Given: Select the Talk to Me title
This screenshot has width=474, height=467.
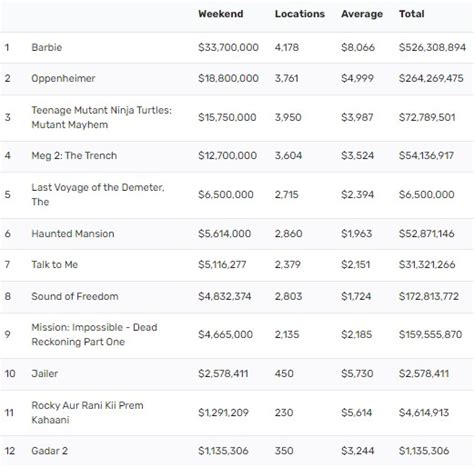Looking at the screenshot, I should coord(55,265).
